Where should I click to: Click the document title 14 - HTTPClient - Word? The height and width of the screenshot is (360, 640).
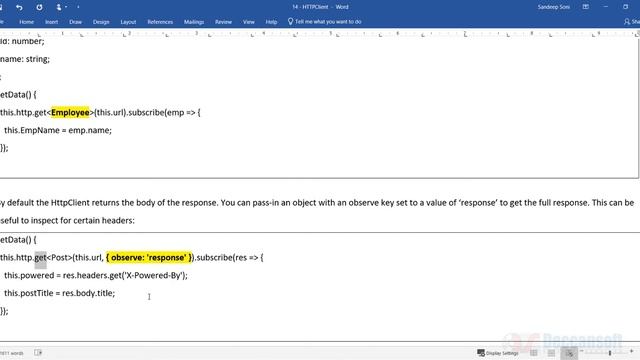320,7
